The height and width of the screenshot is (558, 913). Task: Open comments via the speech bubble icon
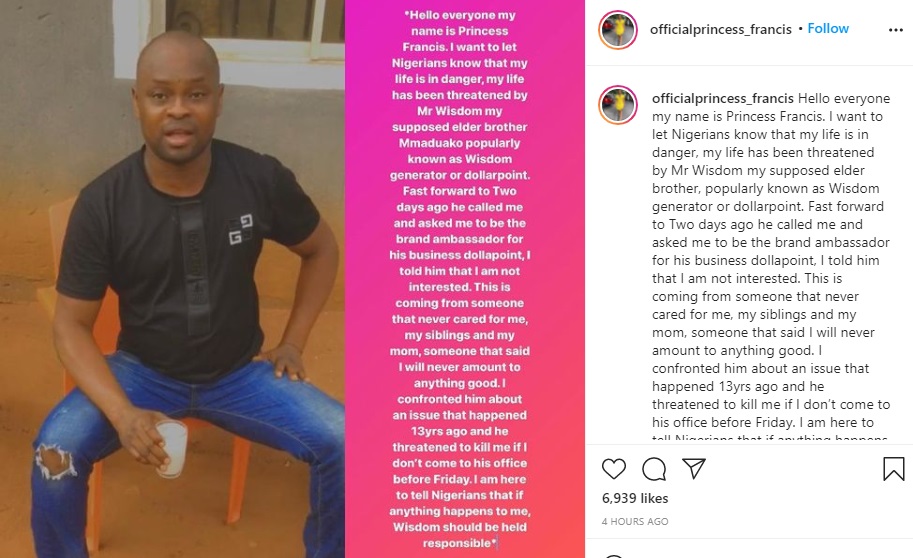tap(654, 468)
